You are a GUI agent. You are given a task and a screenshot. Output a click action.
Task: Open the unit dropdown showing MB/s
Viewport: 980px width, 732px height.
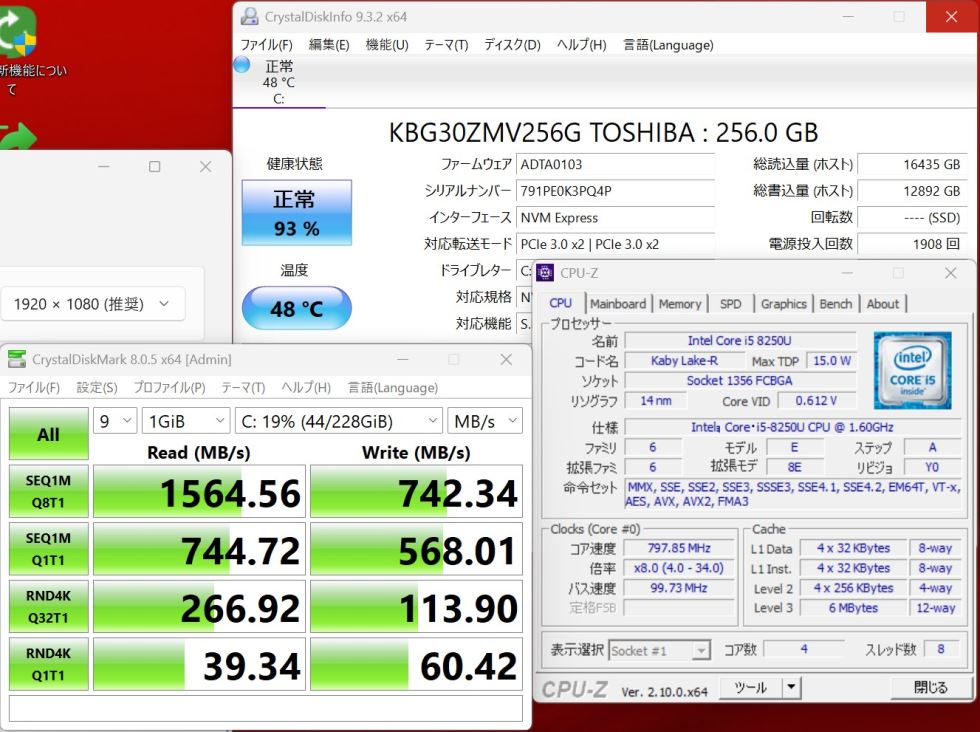pyautogui.click(x=485, y=421)
